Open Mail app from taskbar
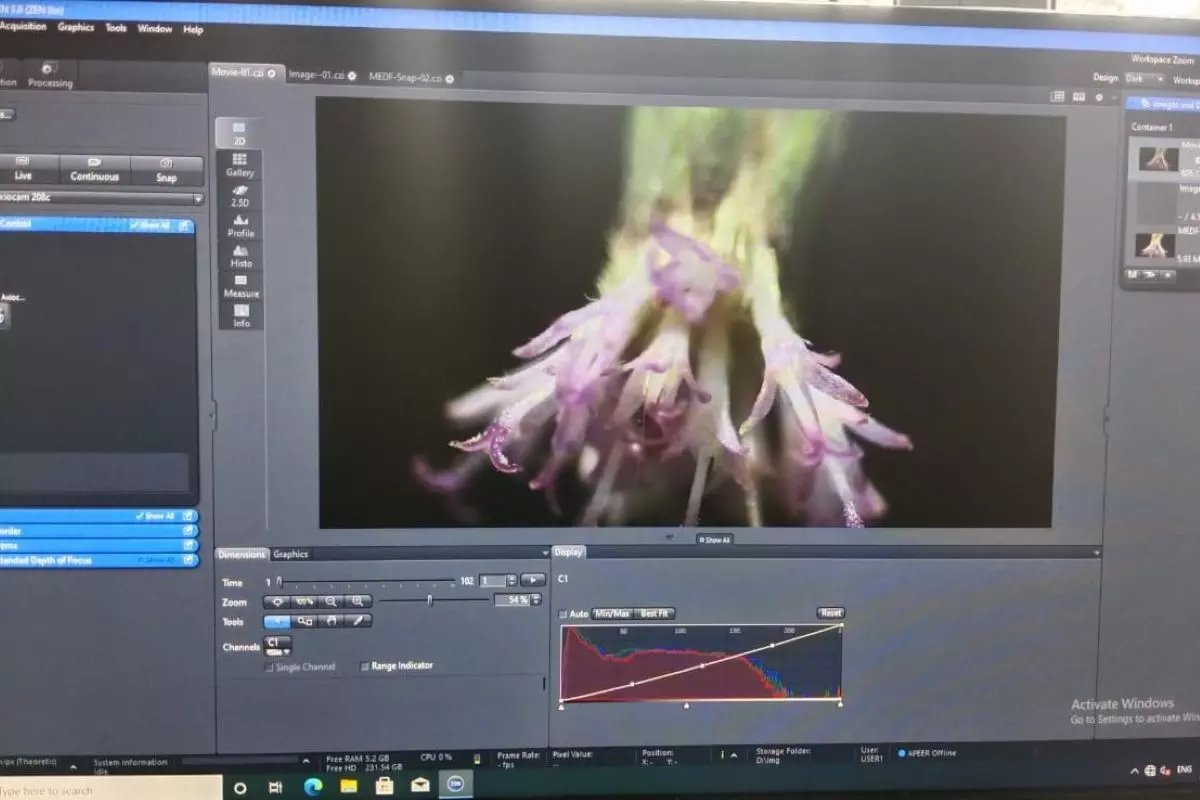Image resolution: width=1200 pixels, height=800 pixels. coord(420,787)
